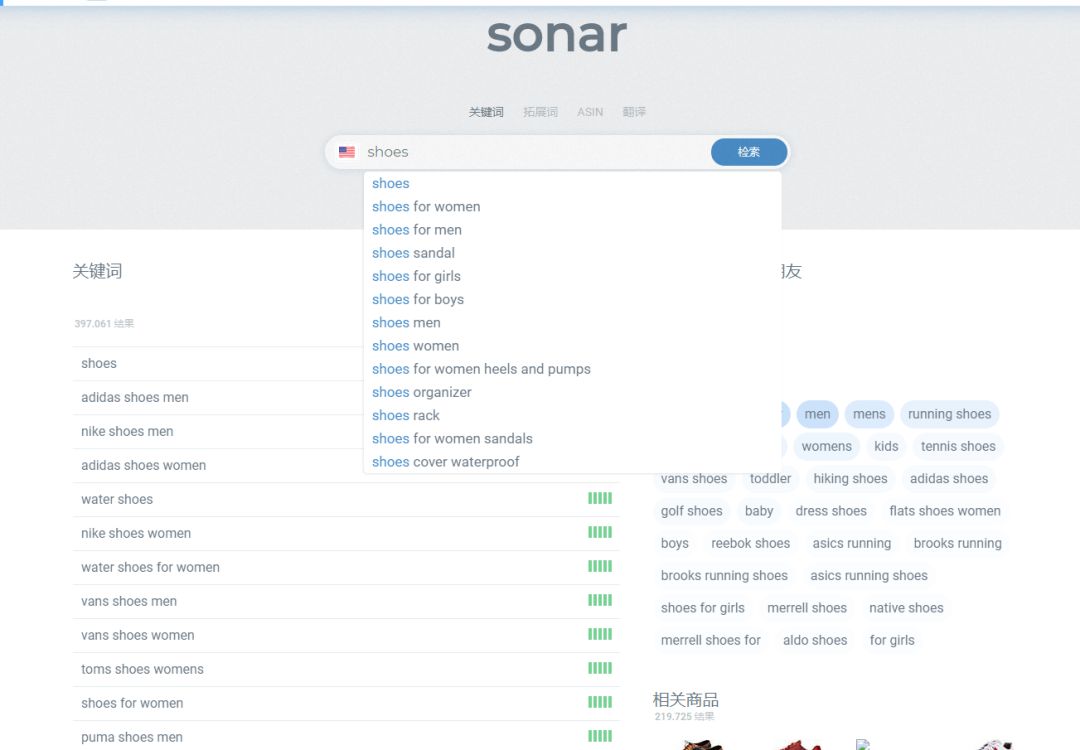Click the US flag country selector
Image resolution: width=1080 pixels, height=750 pixels.
[347, 152]
